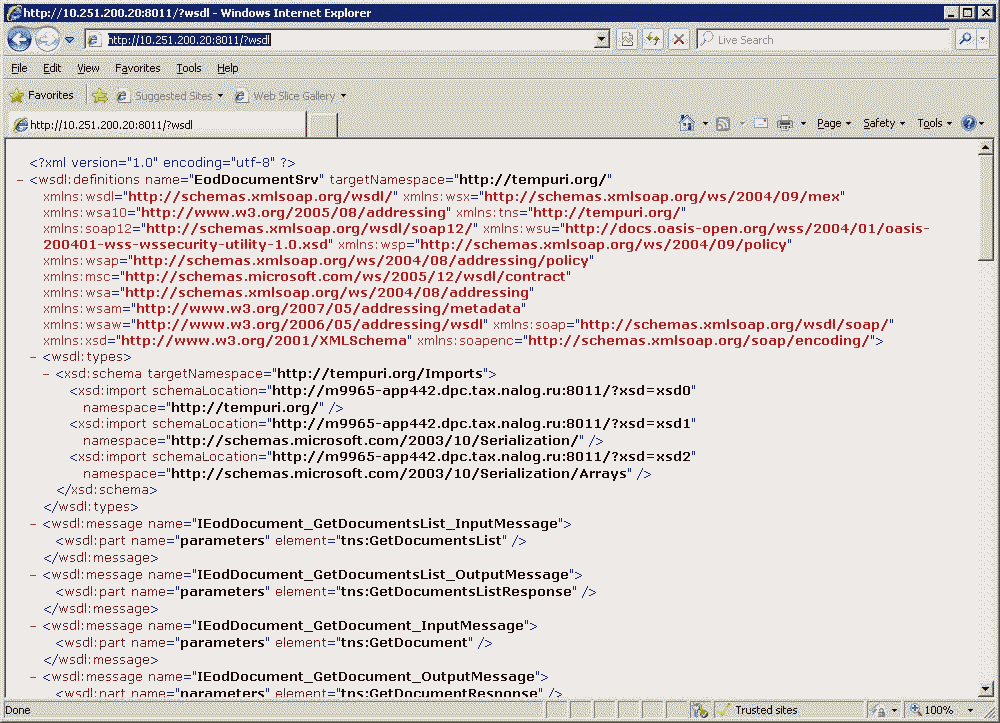
Task: Click the Stop loading X button
Action: click(x=679, y=40)
